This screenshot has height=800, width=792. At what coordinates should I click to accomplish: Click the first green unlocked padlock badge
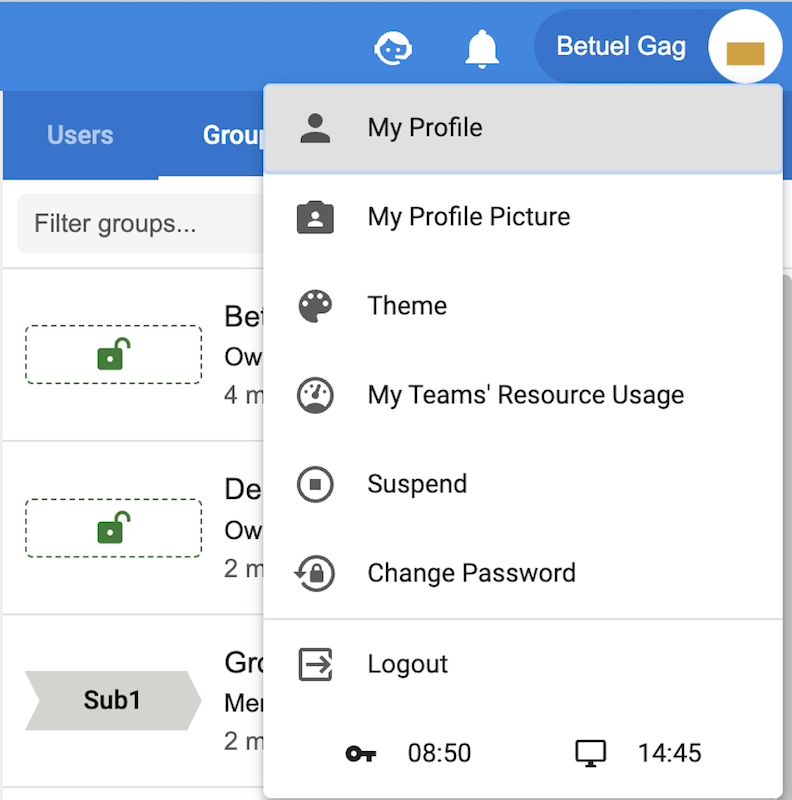coord(113,354)
